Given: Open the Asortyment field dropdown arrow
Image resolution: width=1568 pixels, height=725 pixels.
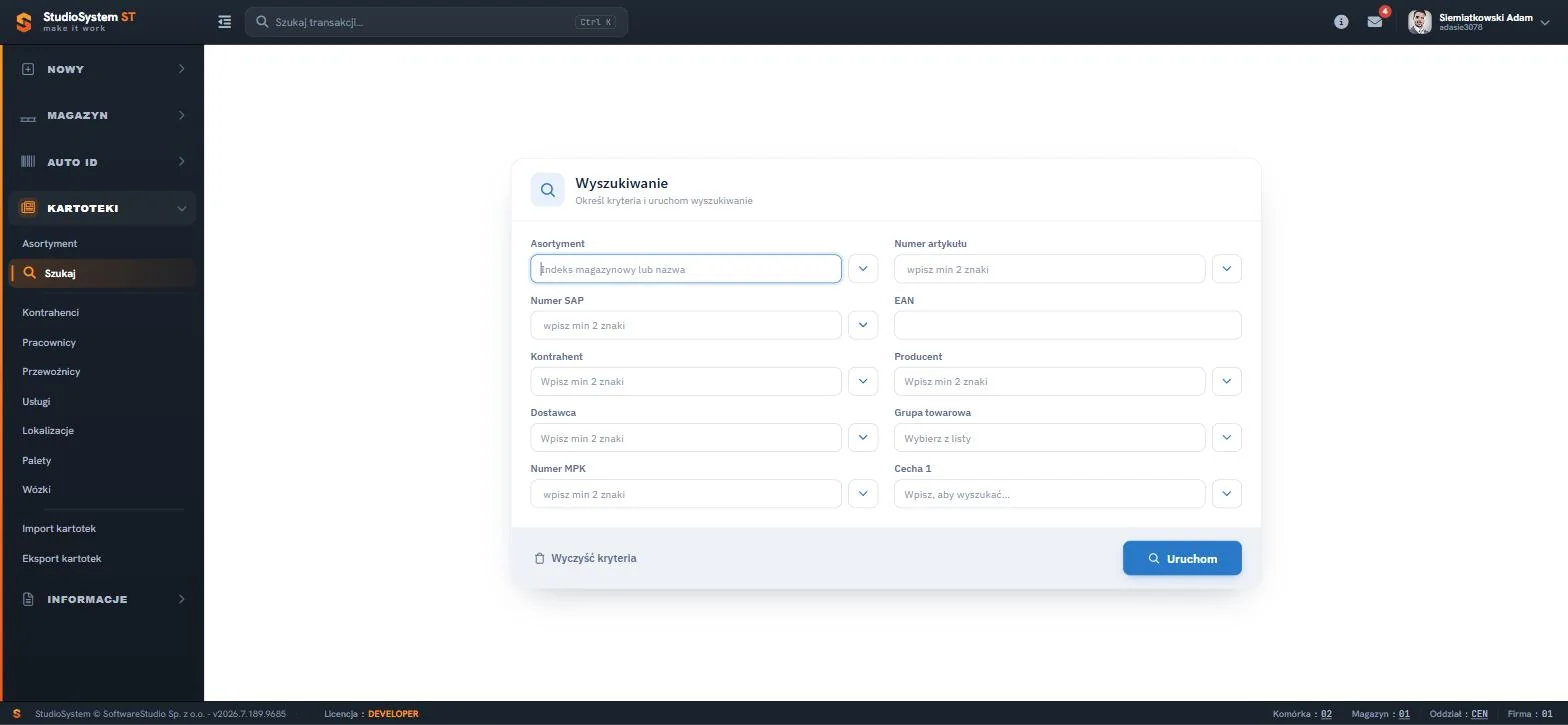Looking at the screenshot, I should [863, 268].
